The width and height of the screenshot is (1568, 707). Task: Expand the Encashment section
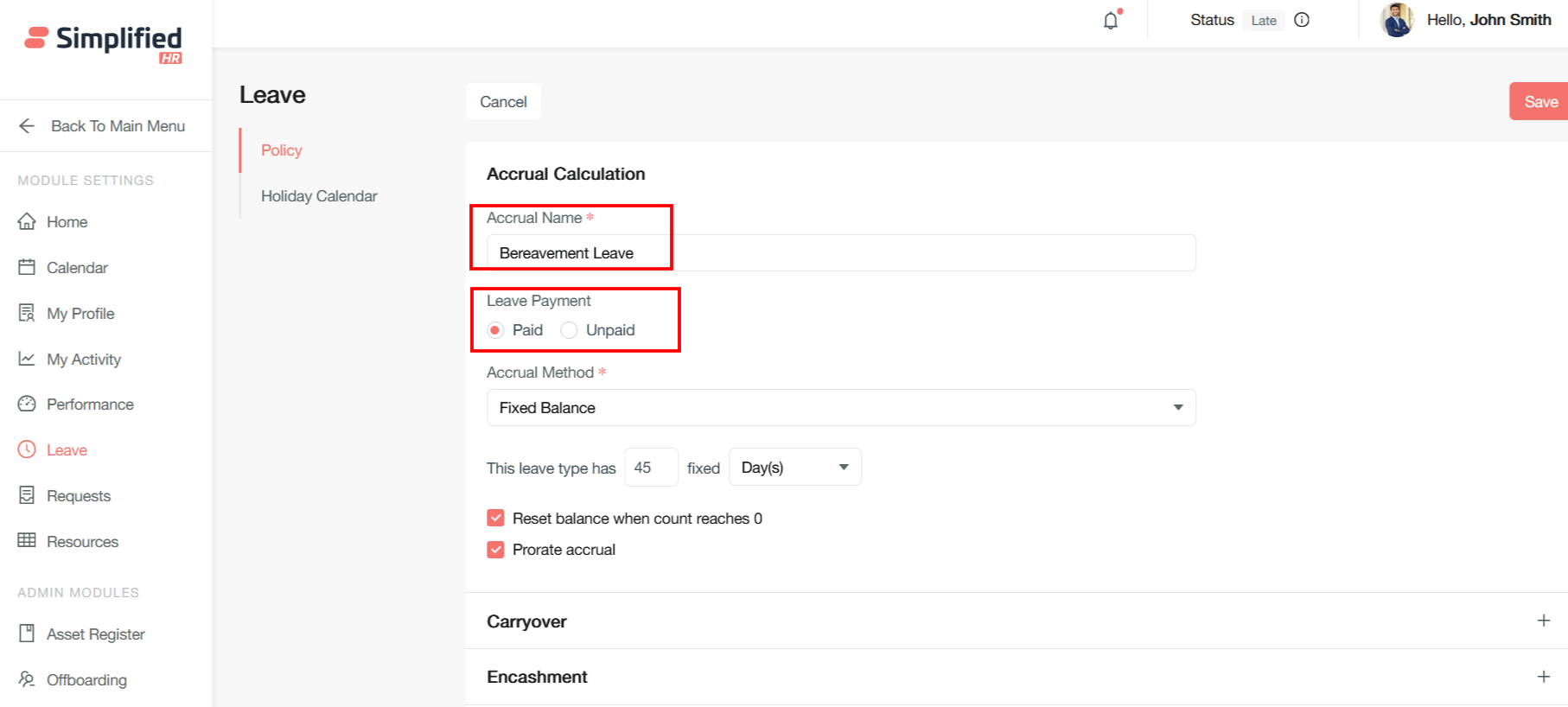click(1543, 677)
